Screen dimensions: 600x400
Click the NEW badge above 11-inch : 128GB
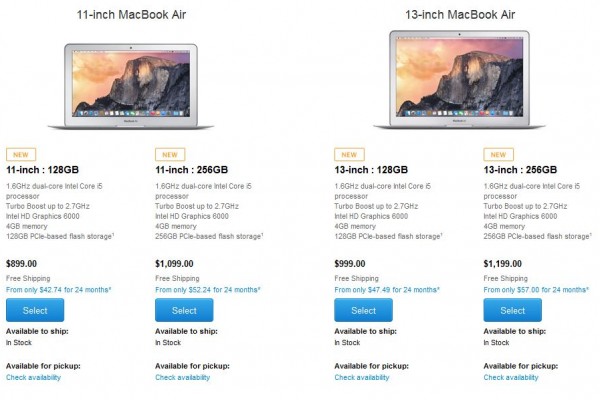(19, 155)
